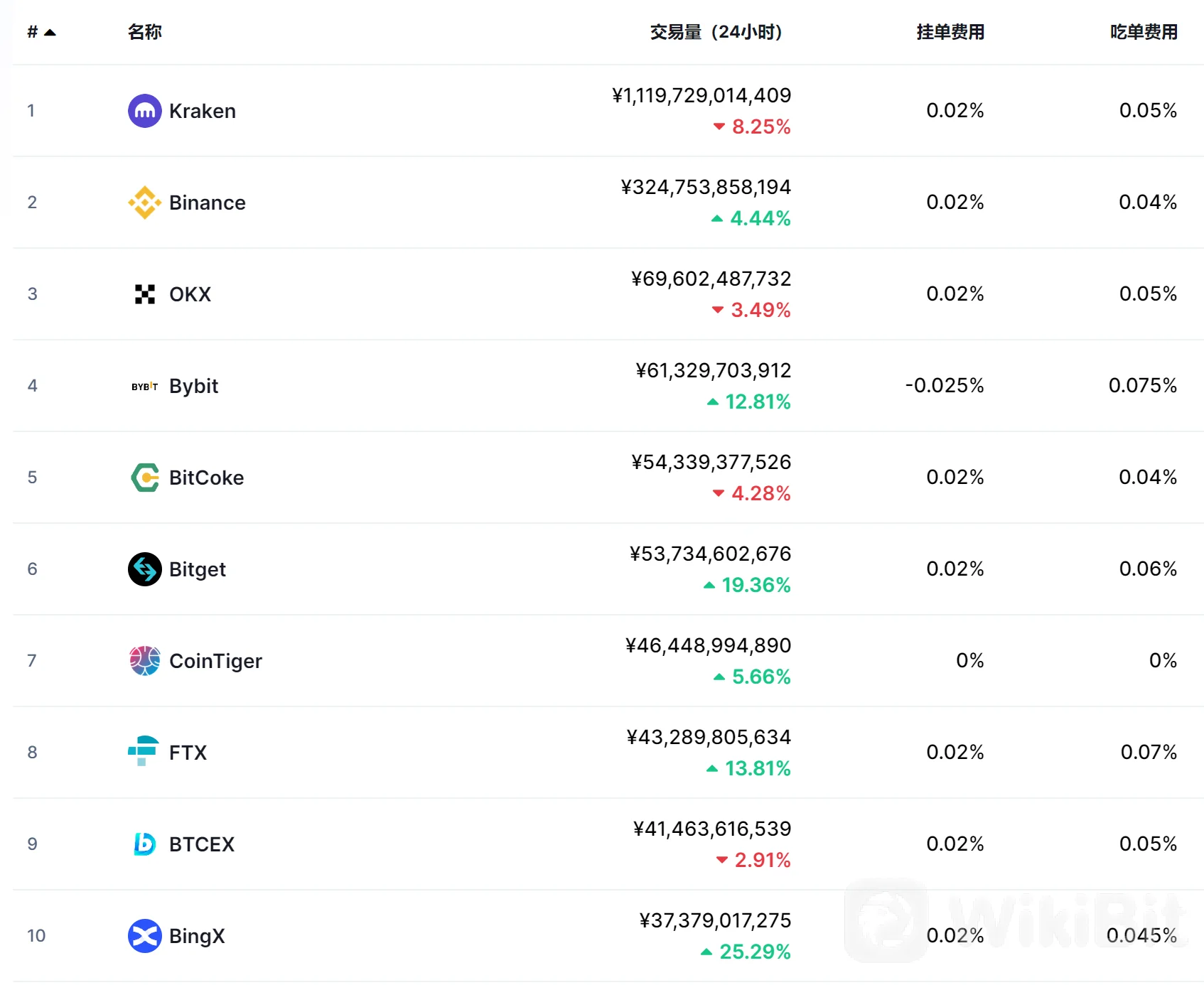Screen dimensions: 1204x985
Task: Open the Kraken exchange name link
Action: pos(203,111)
